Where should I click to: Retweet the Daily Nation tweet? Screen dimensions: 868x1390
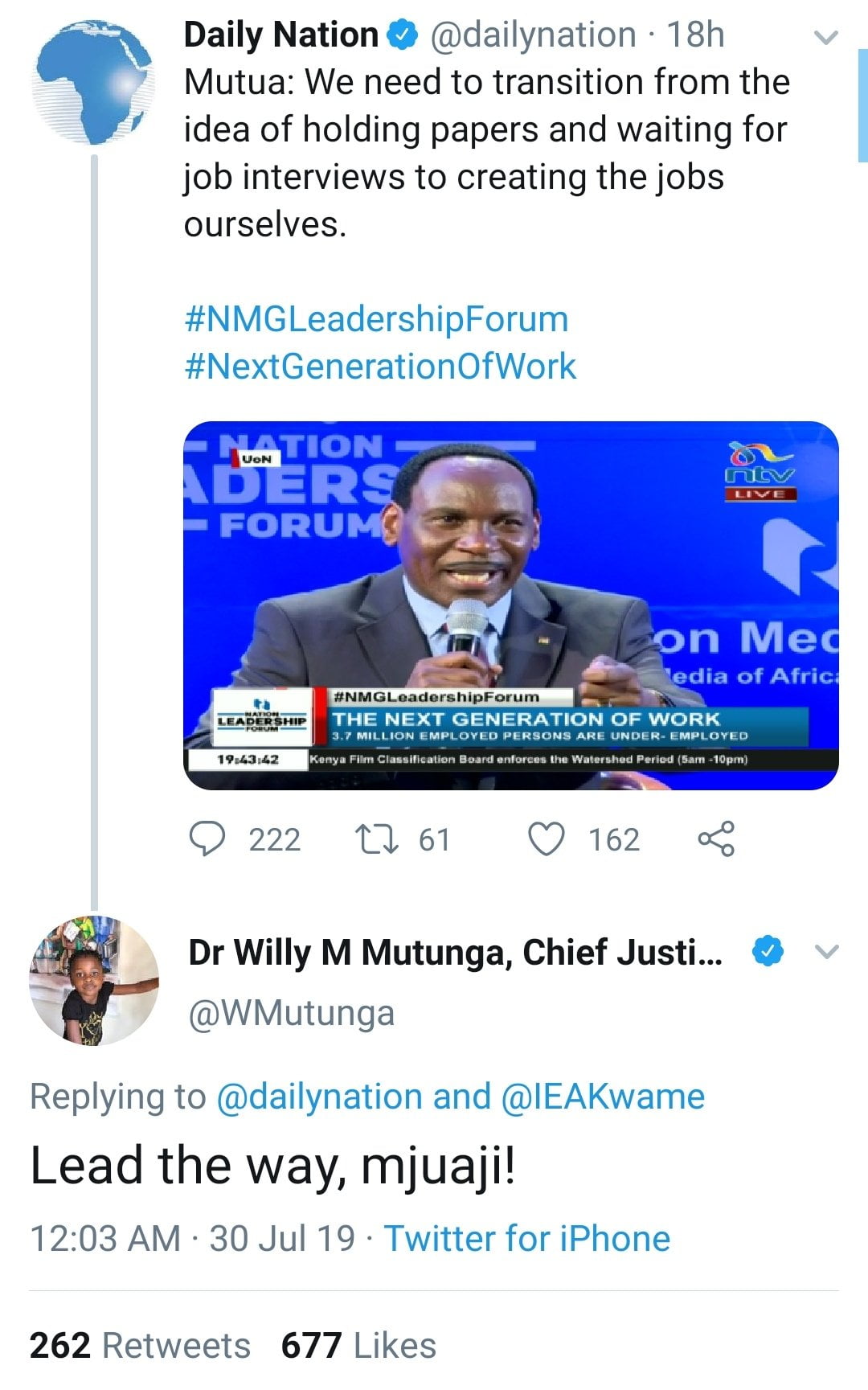point(376,839)
